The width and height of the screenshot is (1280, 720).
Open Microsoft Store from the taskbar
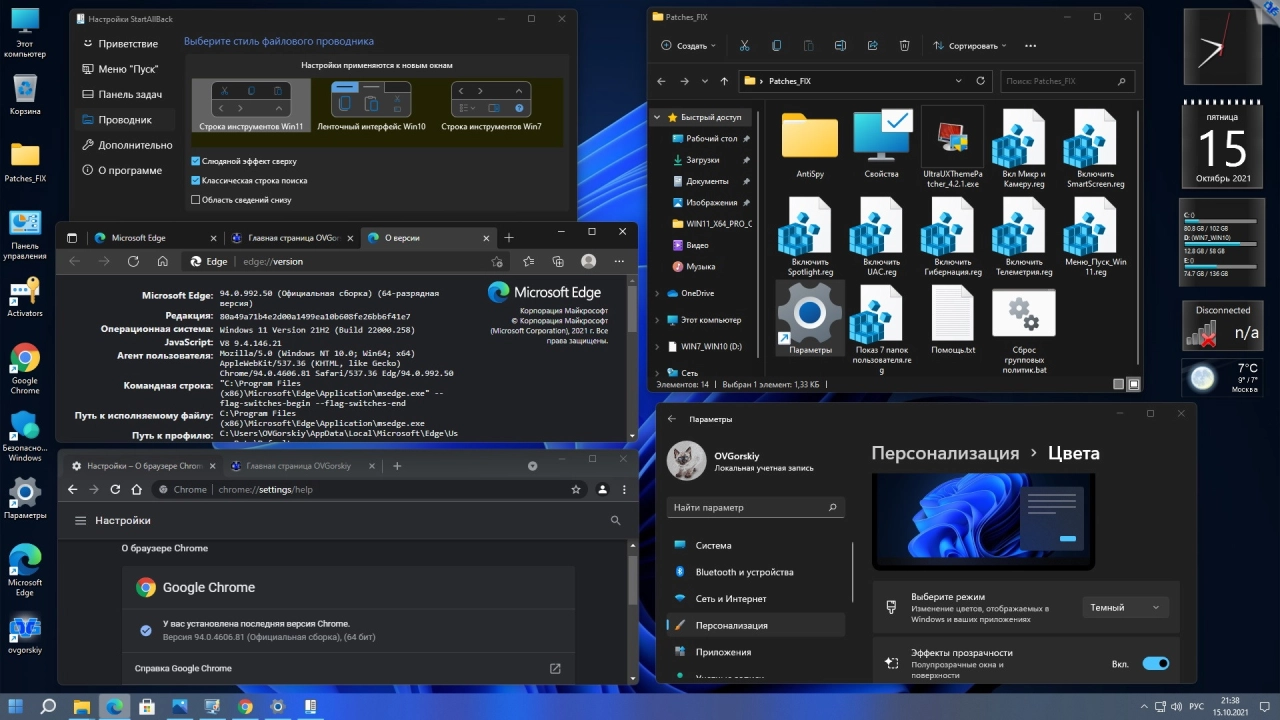pyautogui.click(x=147, y=707)
